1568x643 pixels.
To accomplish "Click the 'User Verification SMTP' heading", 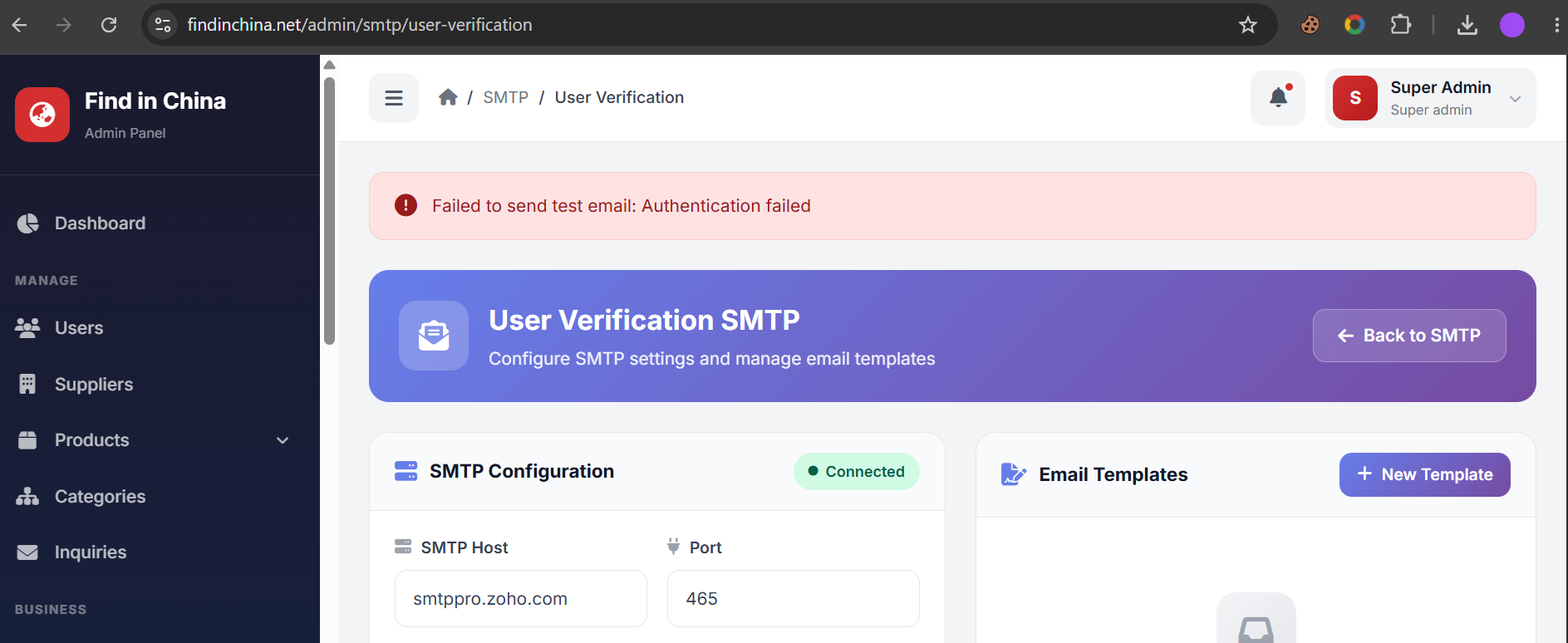I will point(644,320).
